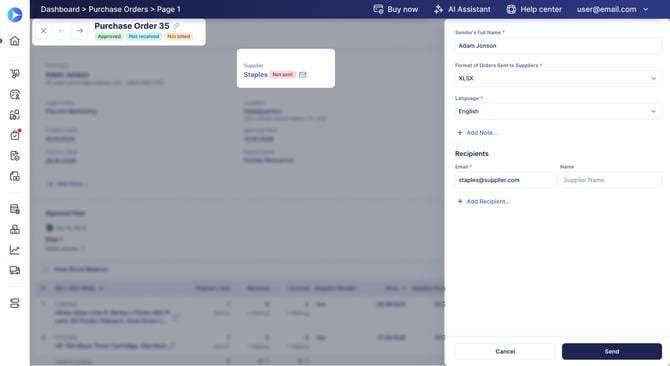Open the stacked boxes (inventory) sidebar icon
The width and height of the screenshot is (670, 366).
(x=15, y=229)
